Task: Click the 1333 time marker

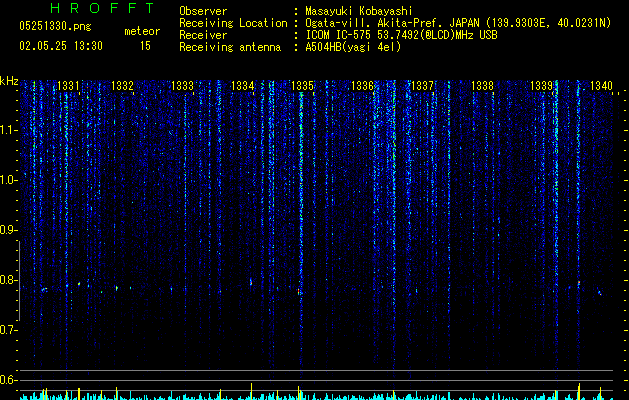Action: (x=183, y=86)
